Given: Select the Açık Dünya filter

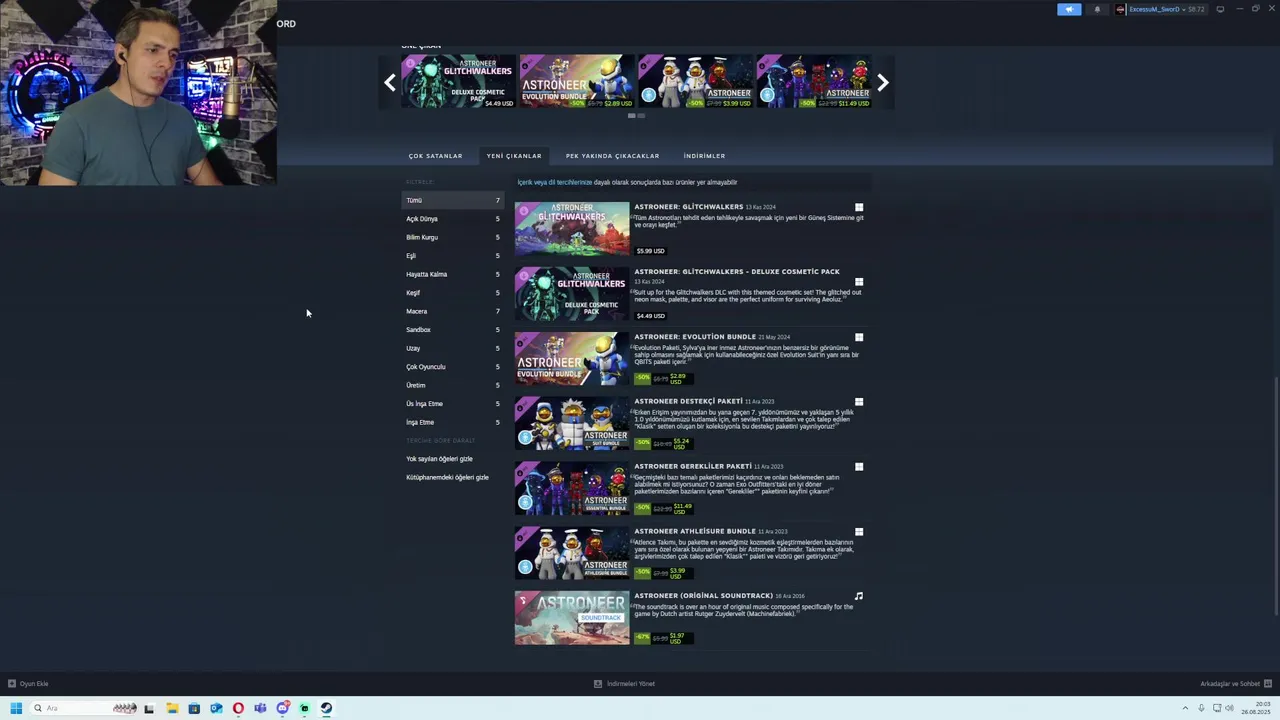Looking at the screenshot, I should (453, 219).
